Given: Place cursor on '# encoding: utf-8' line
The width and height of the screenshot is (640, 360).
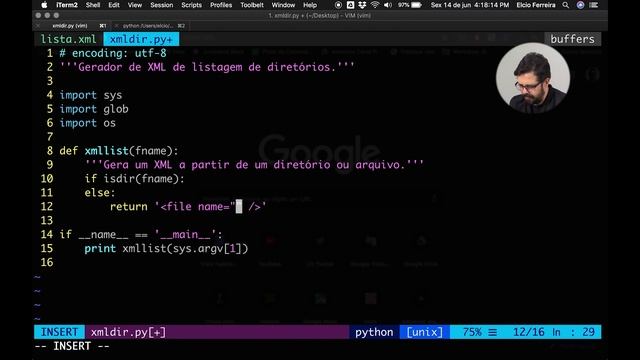Looking at the screenshot, I should (113, 53).
